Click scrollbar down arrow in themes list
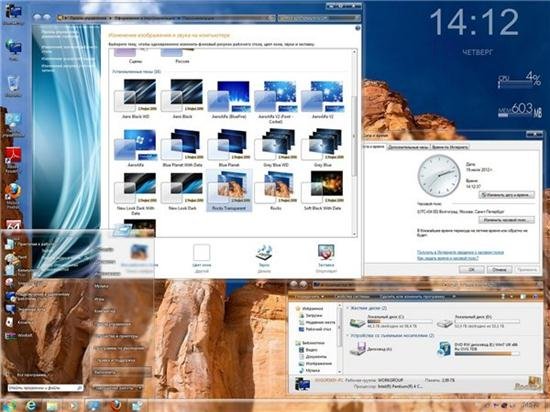This screenshot has width=550, height=412. pos(354,234)
